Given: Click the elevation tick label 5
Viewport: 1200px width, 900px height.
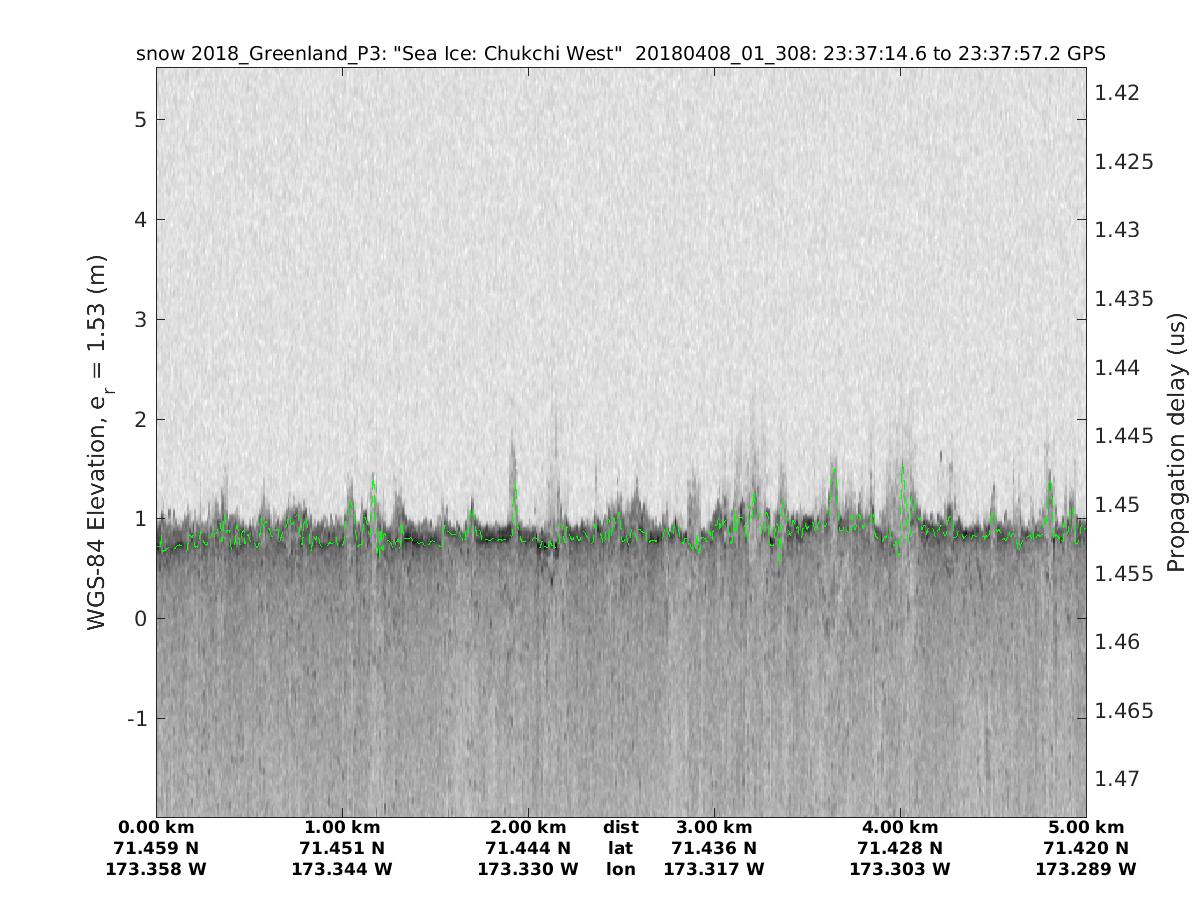Looking at the screenshot, I should [x=142, y=119].
